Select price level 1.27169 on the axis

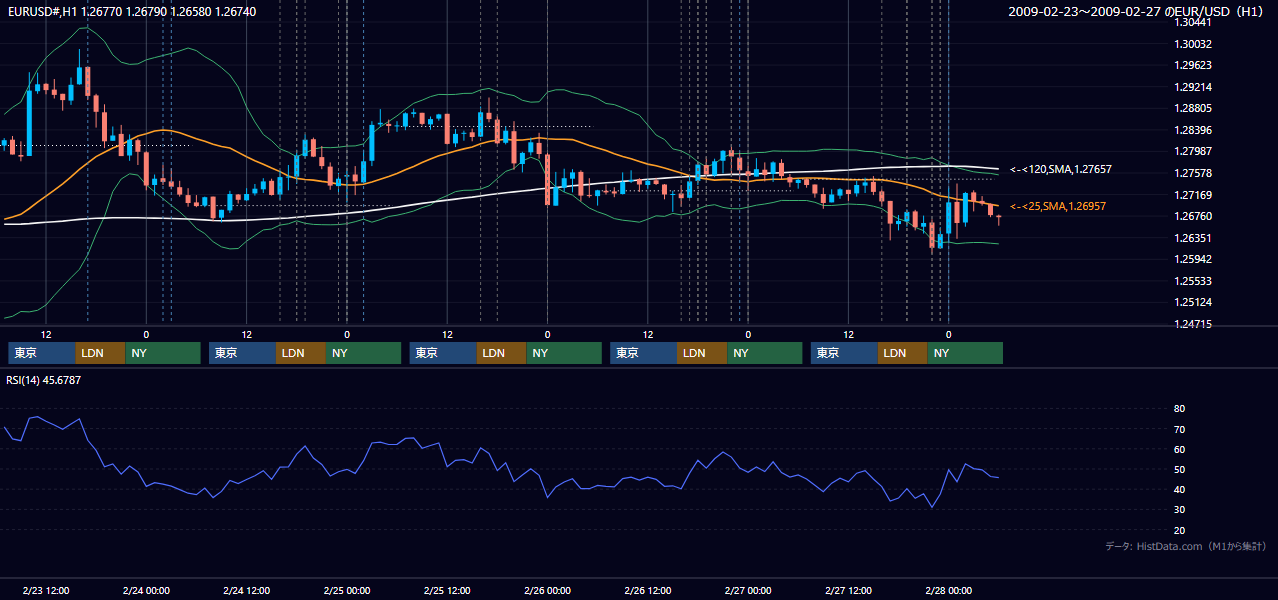1193,195
